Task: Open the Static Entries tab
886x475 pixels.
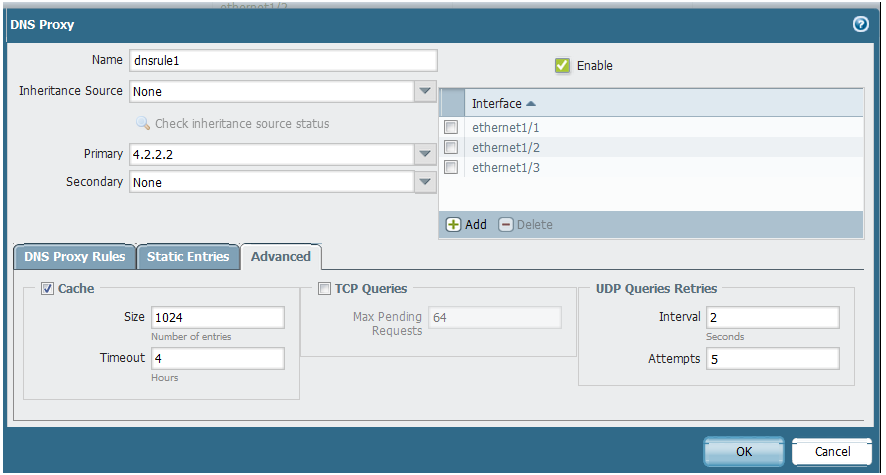Action: coord(188,257)
